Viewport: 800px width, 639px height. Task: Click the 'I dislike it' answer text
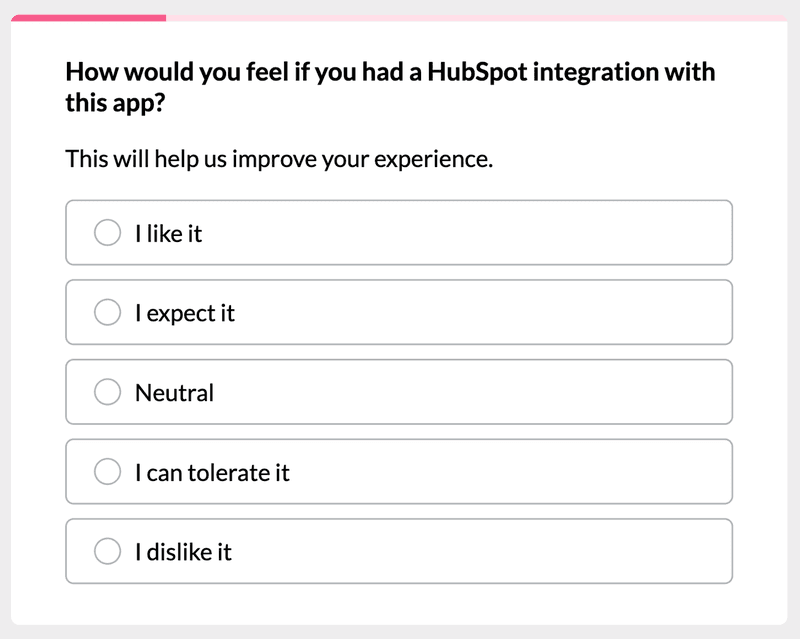coord(183,551)
